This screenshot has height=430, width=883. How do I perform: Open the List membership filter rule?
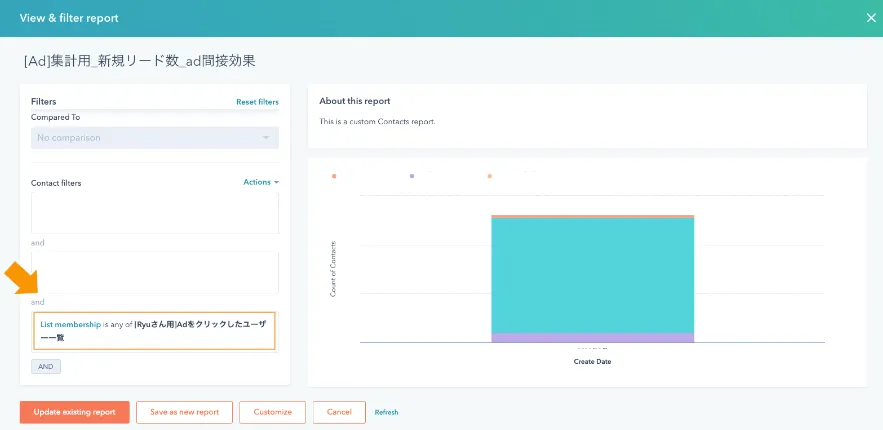click(154, 331)
